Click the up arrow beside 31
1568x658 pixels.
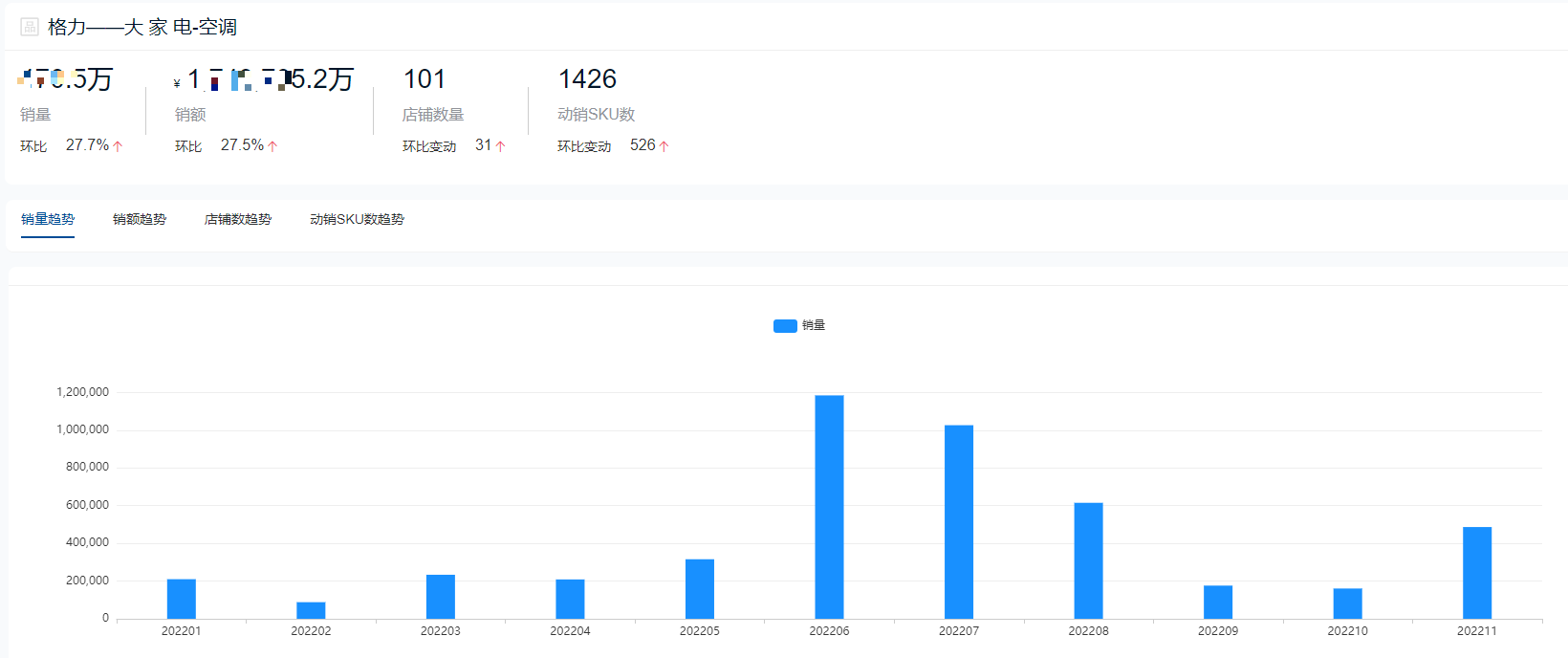[x=500, y=146]
